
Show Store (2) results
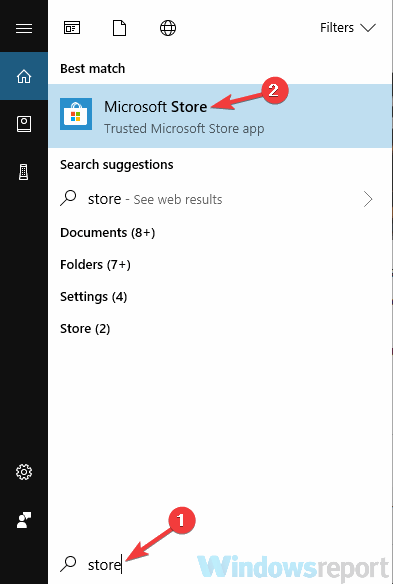pos(85,329)
